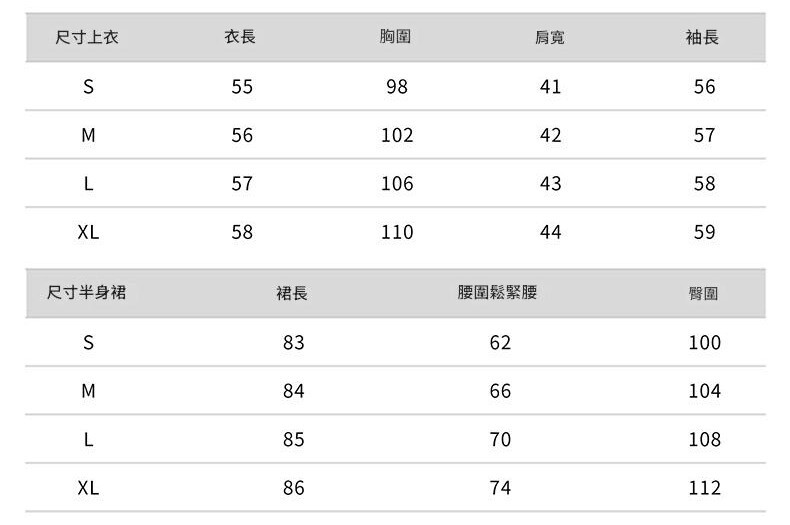Image resolution: width=790 pixels, height=525 pixels.
Task: Click the 袖長 column header
Action: click(x=703, y=38)
